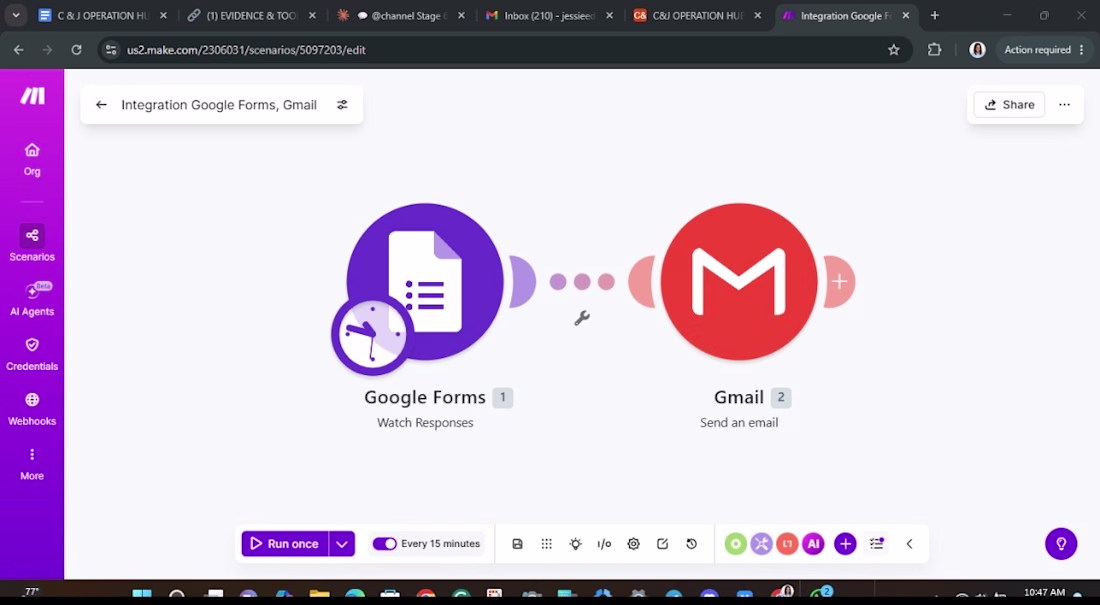Image resolution: width=1100 pixels, height=605 pixels.
Task: Click the Send an email text
Action: point(739,423)
